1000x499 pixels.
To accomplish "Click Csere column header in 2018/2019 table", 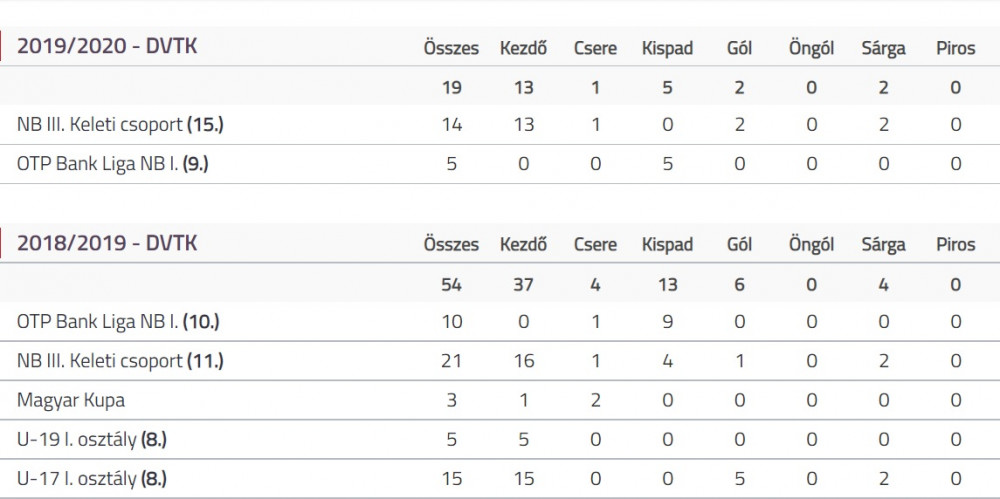I will coord(595,245).
